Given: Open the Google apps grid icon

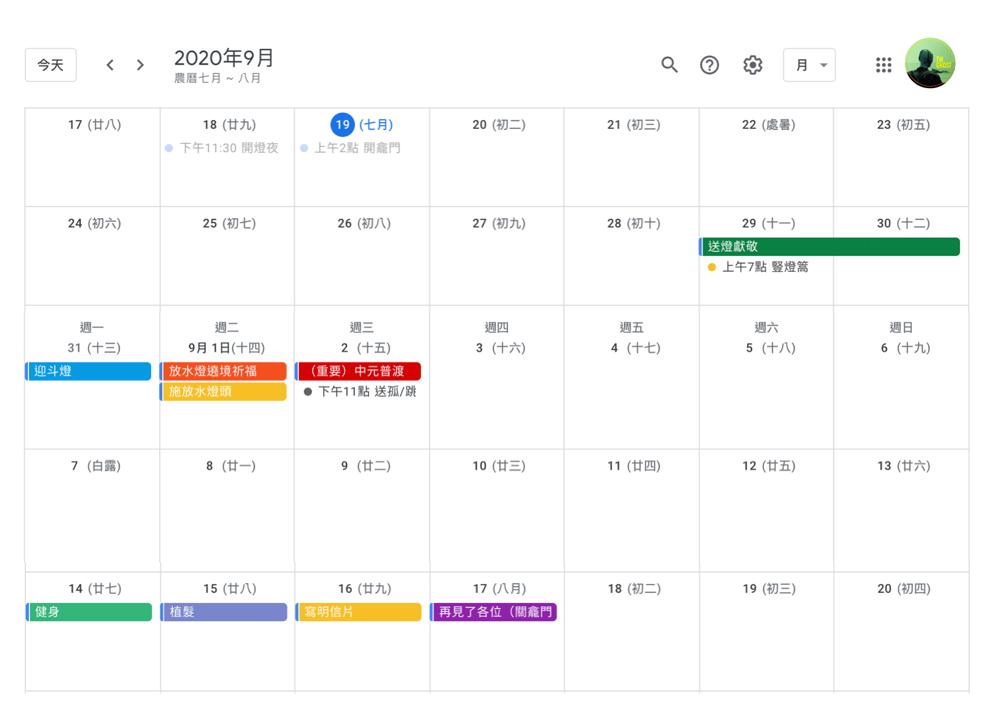Looking at the screenshot, I should point(883,64).
